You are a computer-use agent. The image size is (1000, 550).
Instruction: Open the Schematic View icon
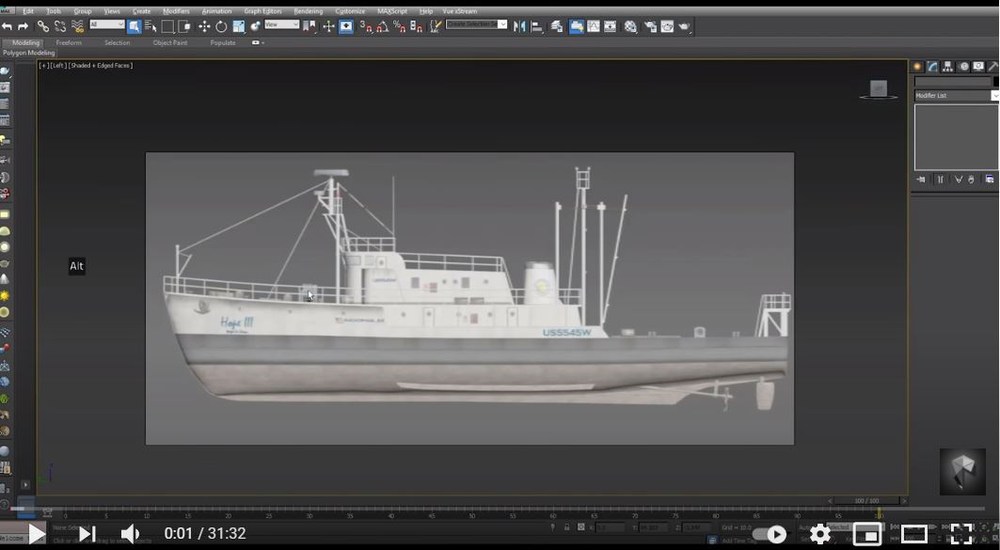[x=610, y=26]
